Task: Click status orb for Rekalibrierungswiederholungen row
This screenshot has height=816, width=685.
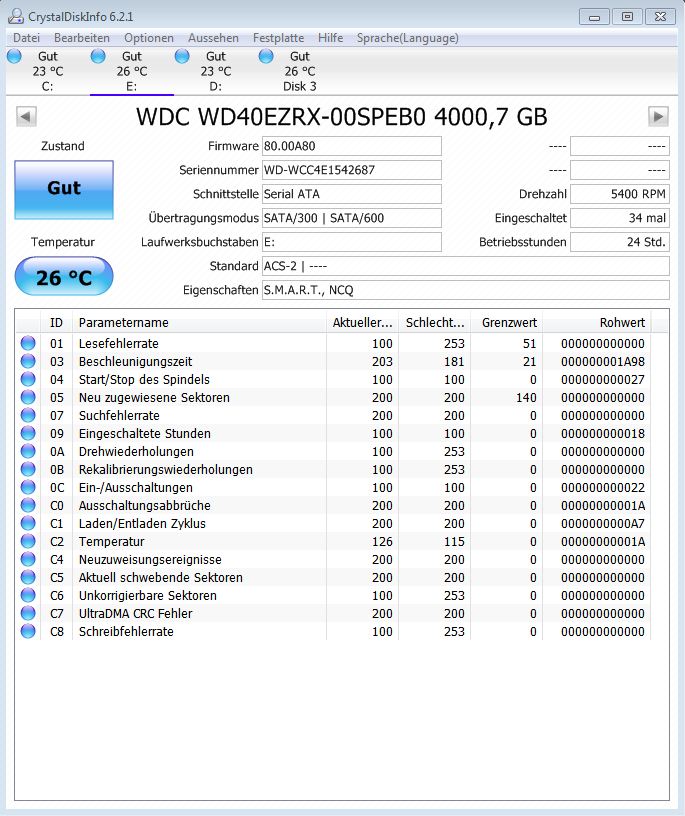Action: point(28,469)
